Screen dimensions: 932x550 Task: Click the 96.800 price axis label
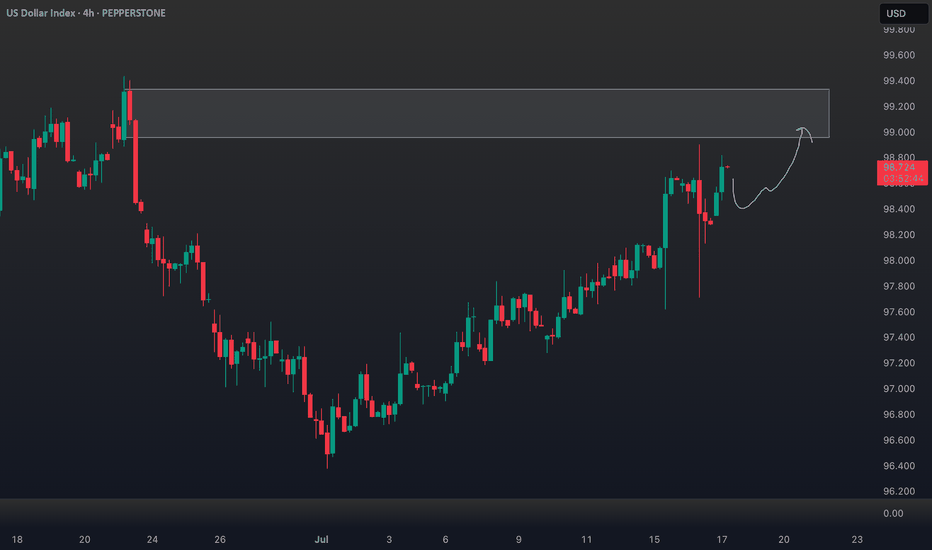point(899,414)
